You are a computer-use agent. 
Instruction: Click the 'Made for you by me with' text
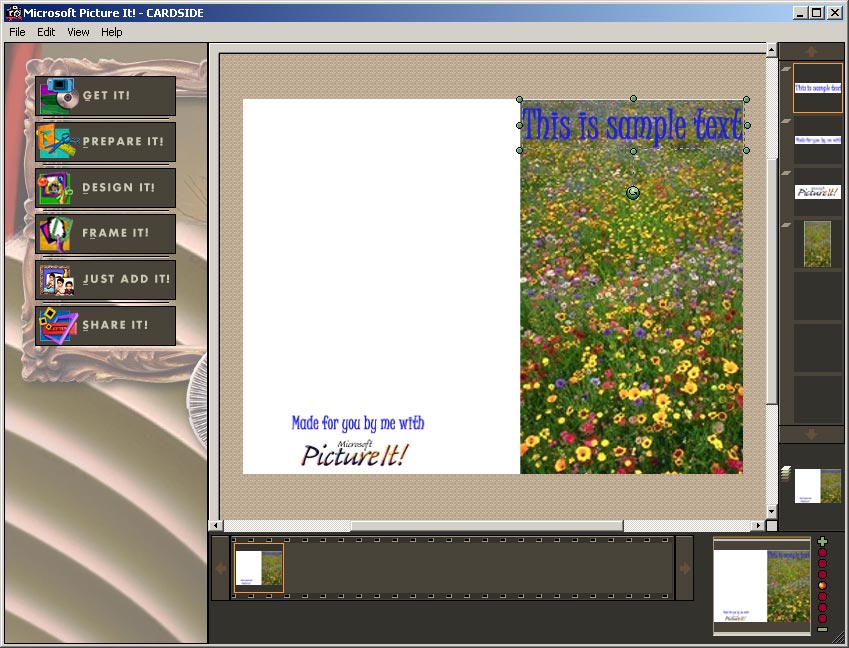click(358, 423)
